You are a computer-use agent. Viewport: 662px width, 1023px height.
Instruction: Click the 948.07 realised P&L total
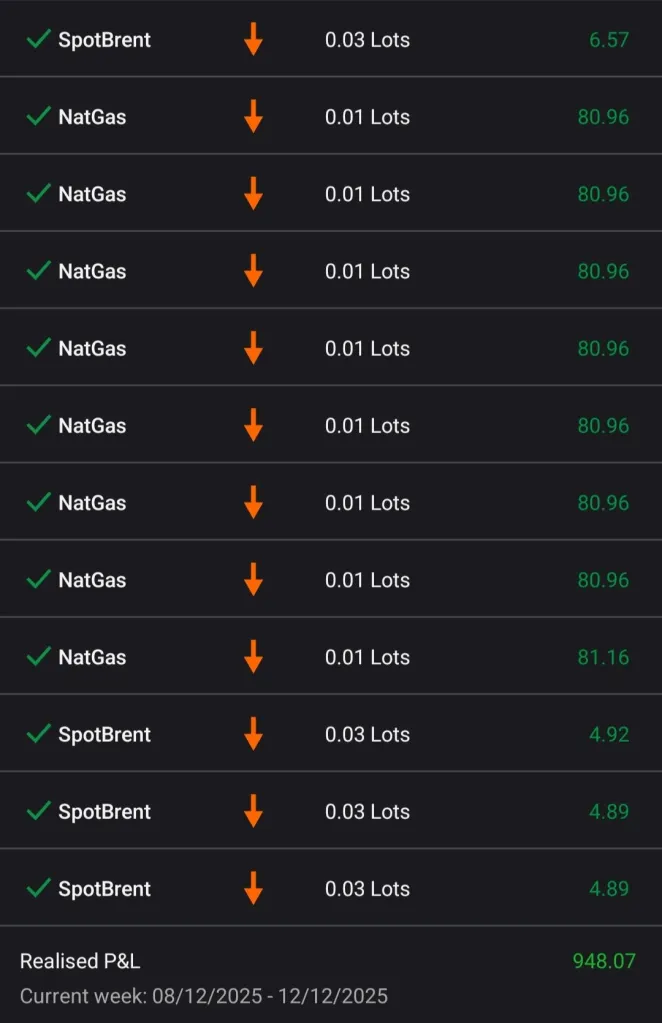click(603, 961)
